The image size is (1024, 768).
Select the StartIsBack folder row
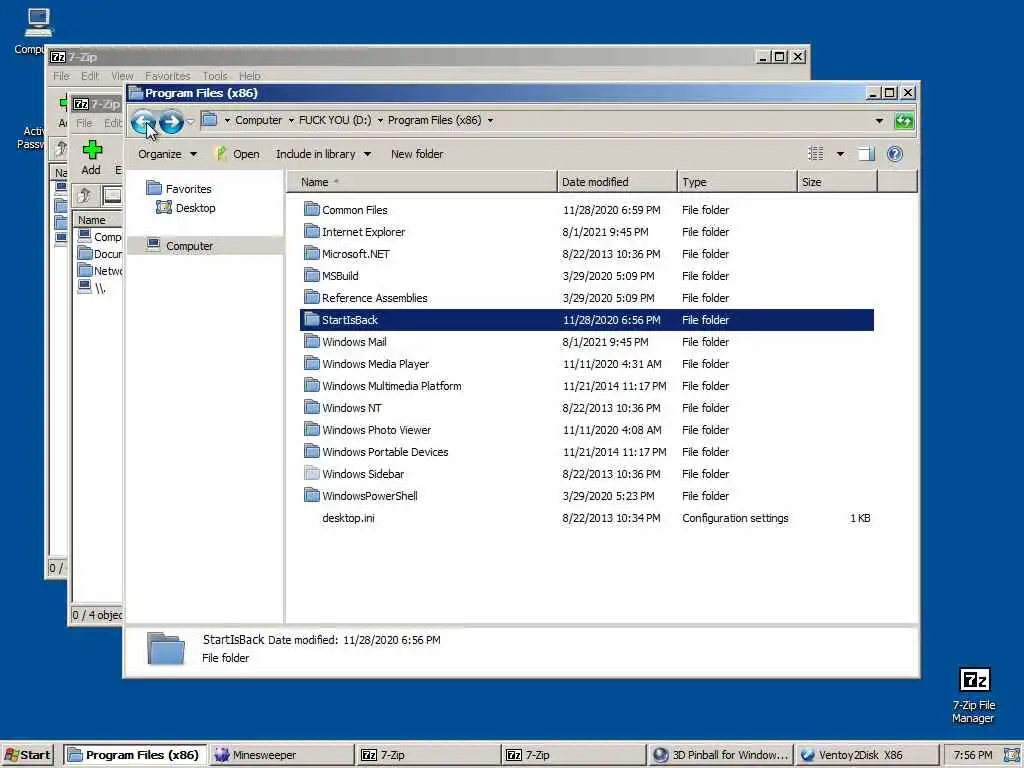click(586, 320)
